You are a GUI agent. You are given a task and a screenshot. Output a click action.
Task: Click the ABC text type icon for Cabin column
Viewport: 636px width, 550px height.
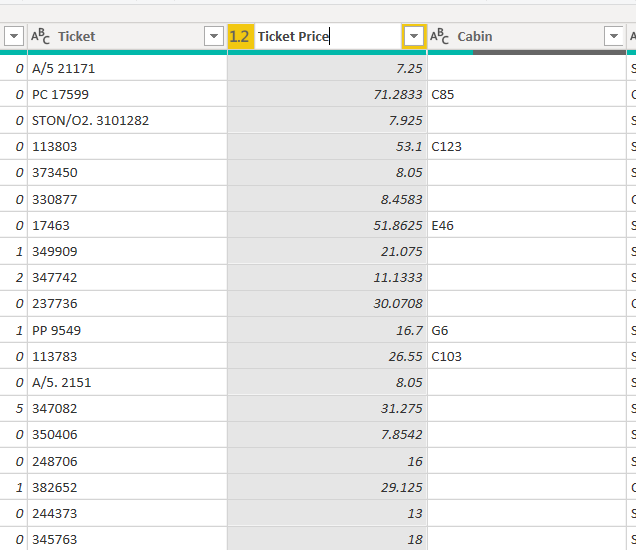(440, 37)
